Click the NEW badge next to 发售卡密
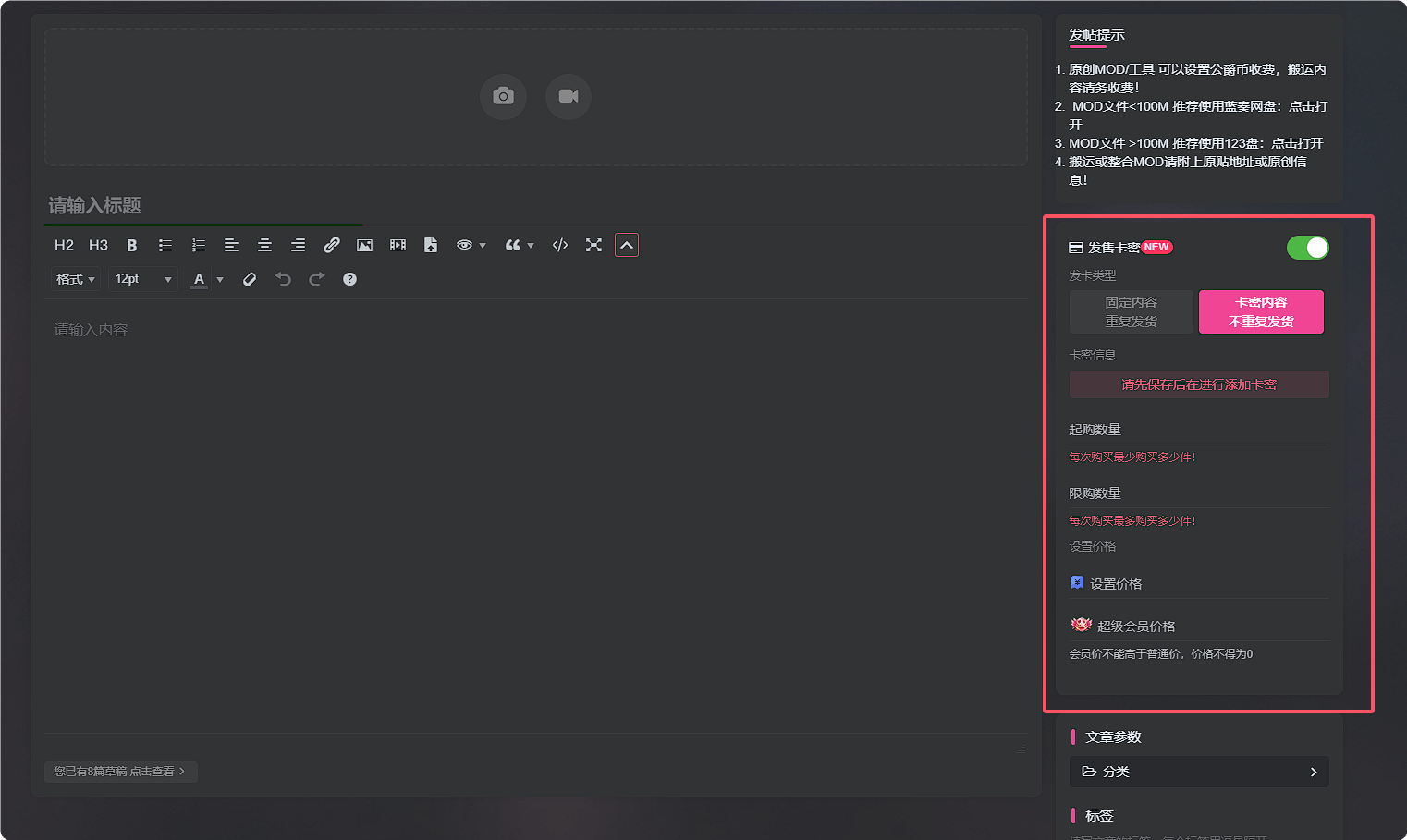This screenshot has height=840, width=1407. pyautogui.click(x=1156, y=247)
